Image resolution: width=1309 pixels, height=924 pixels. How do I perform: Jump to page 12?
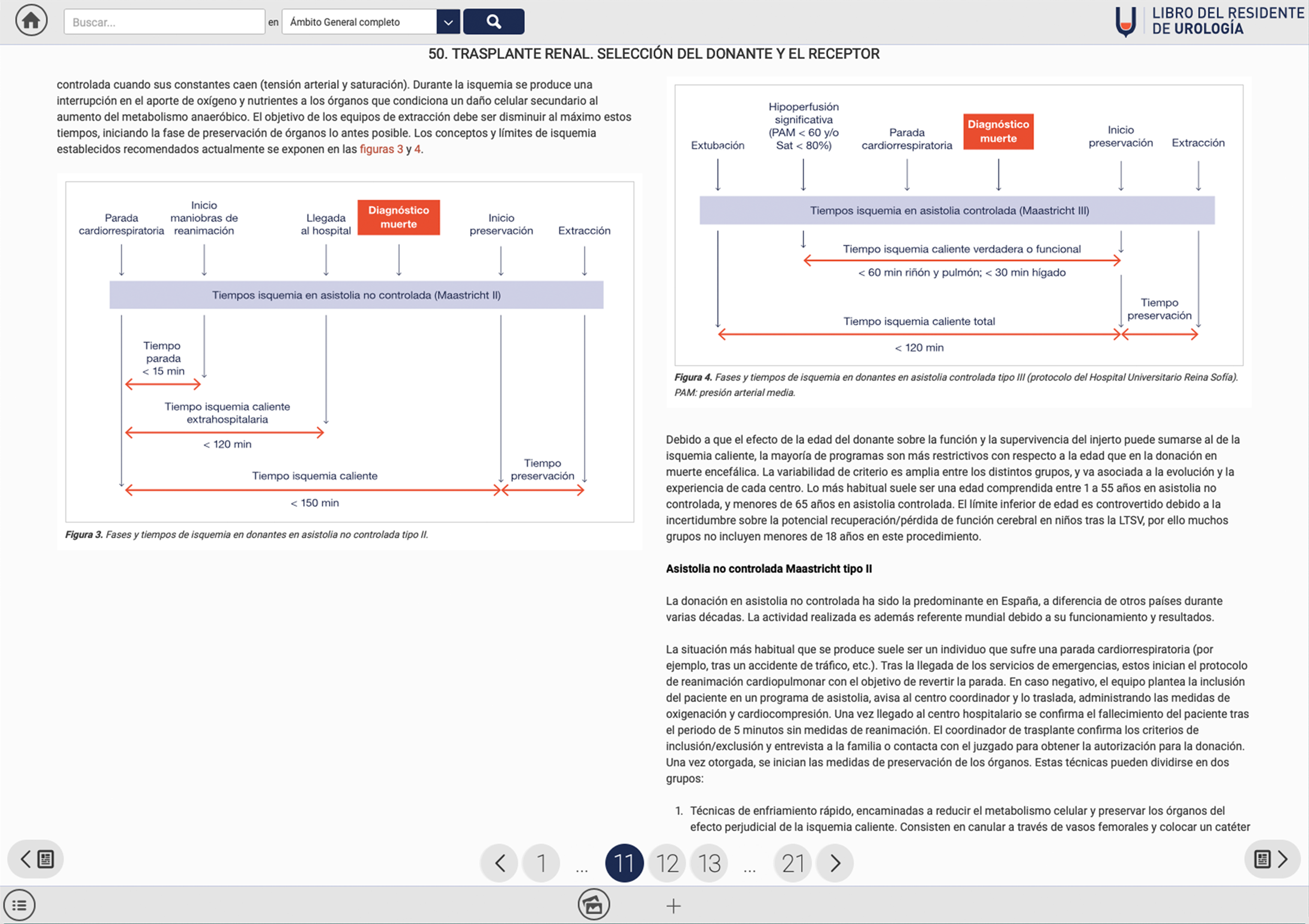pos(667,863)
